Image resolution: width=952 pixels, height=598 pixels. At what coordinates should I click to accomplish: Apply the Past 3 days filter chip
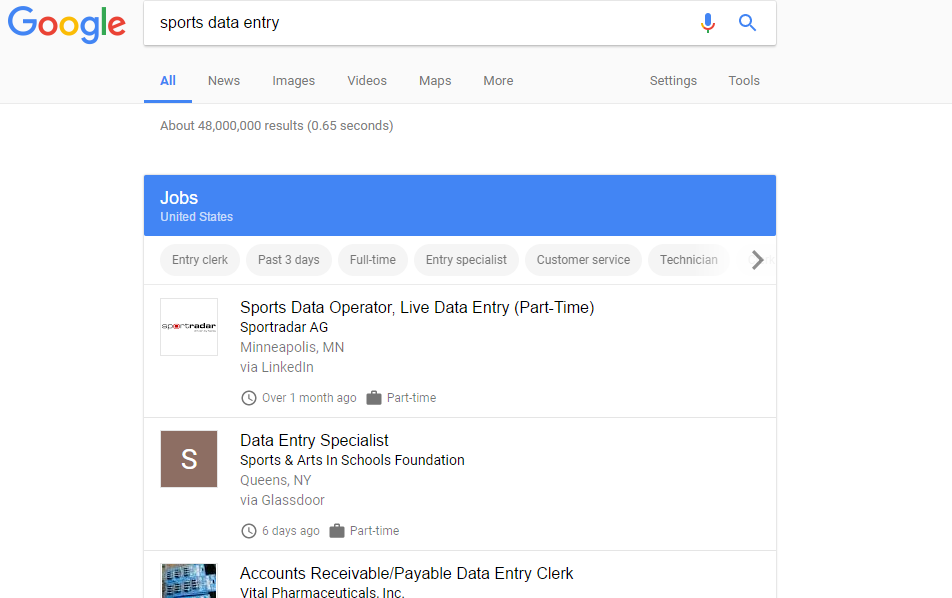[288, 260]
